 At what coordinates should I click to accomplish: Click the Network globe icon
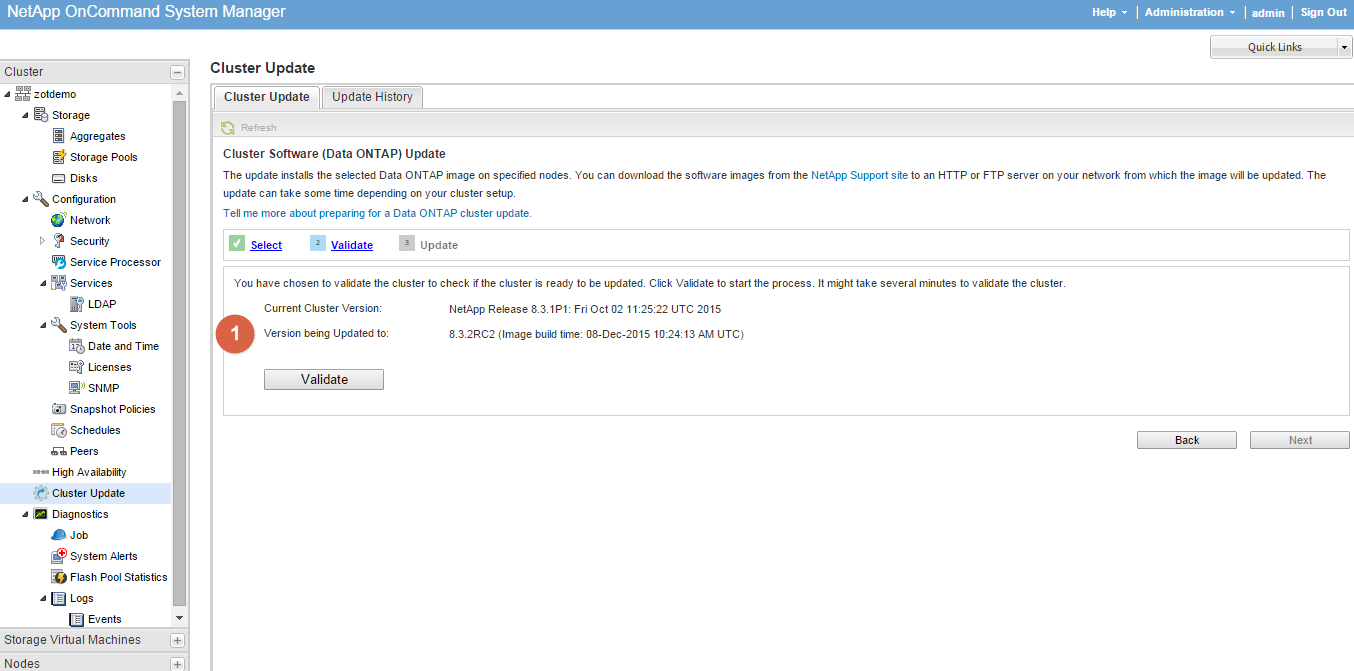tap(59, 220)
